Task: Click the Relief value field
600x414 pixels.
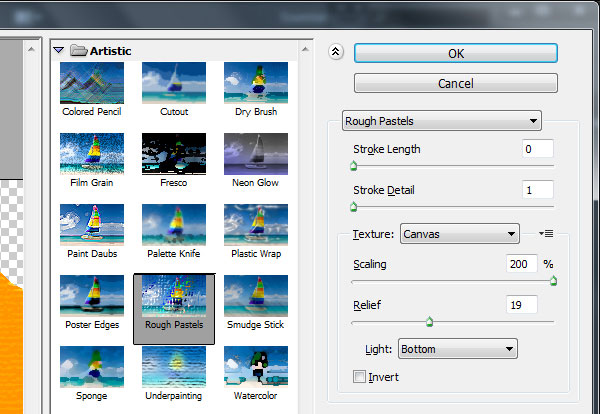Action: [x=521, y=305]
